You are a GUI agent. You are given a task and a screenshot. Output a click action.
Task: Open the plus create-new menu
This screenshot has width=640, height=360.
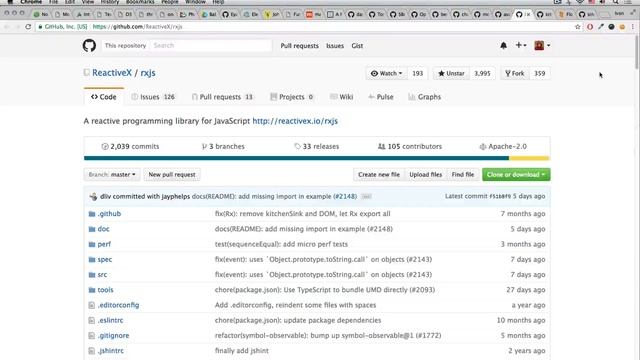520,45
